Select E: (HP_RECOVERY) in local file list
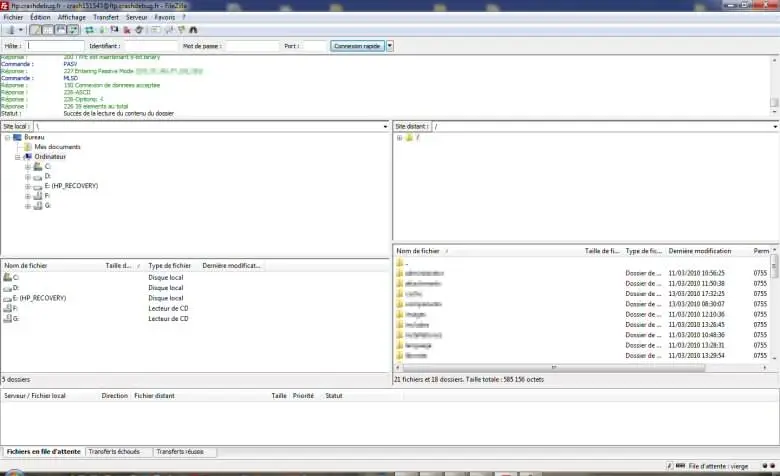The width and height of the screenshot is (780, 476). point(195,298)
